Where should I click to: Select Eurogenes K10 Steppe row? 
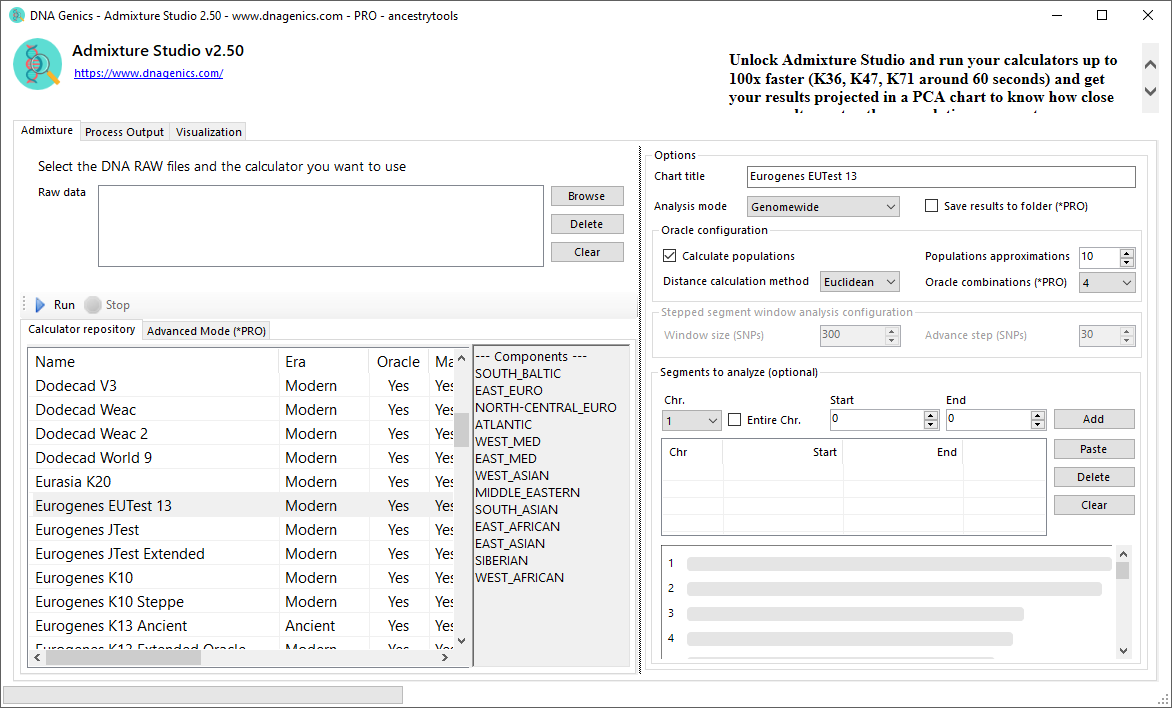[241, 601]
